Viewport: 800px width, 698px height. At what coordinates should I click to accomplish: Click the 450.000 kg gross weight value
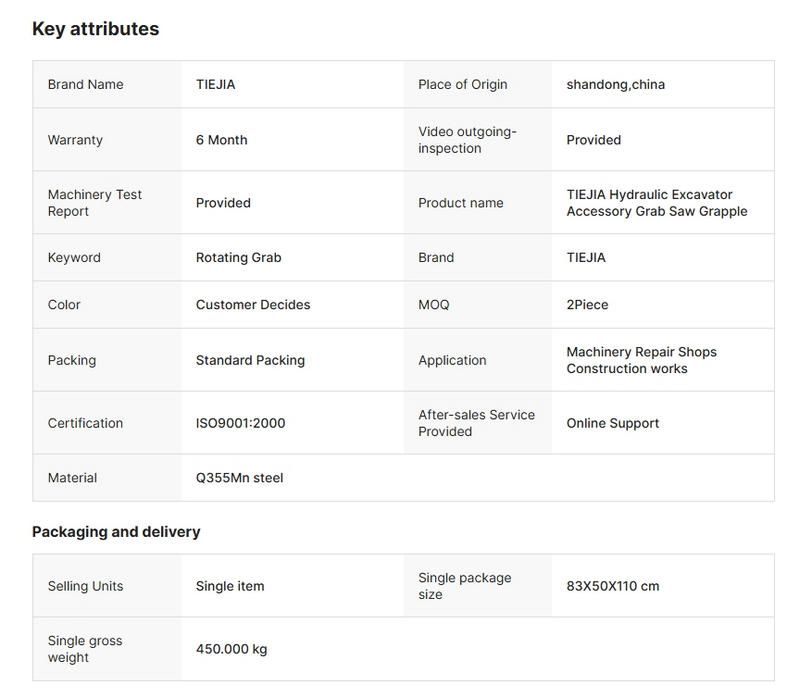(x=231, y=649)
